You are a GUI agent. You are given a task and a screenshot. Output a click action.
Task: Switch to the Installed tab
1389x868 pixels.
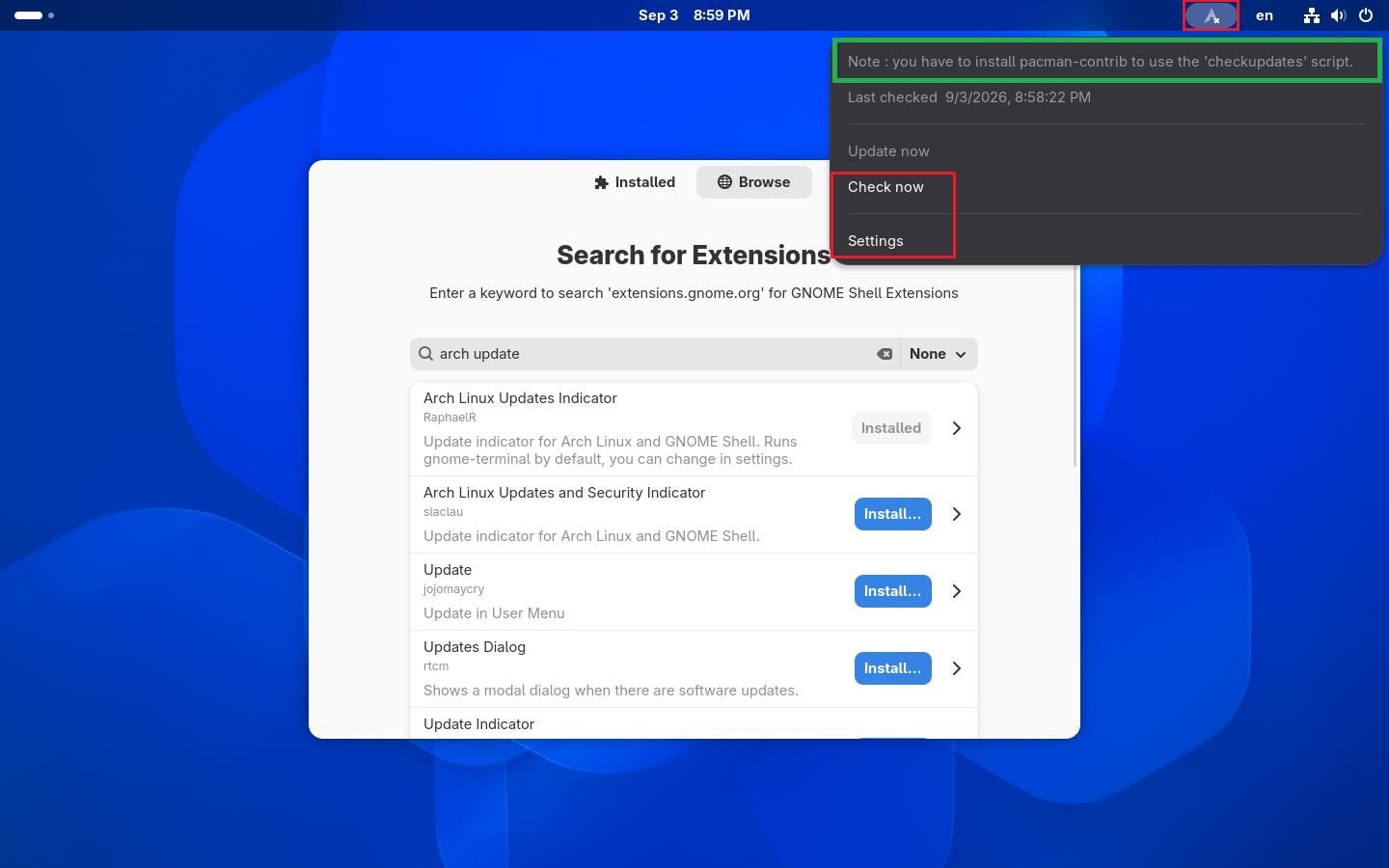[635, 182]
